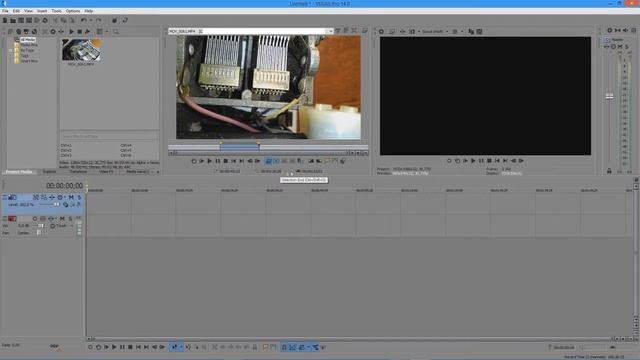Open the Edit menu
This screenshot has width=640, height=360.
pyautogui.click(x=16, y=11)
